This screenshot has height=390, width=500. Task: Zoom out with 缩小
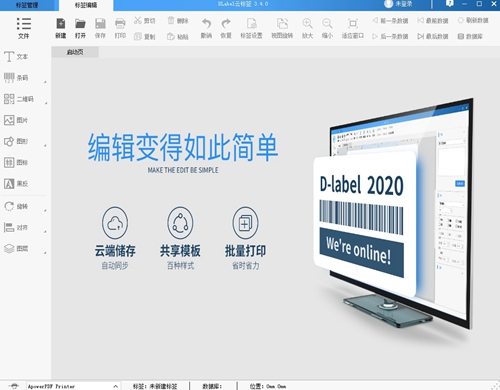(x=327, y=28)
